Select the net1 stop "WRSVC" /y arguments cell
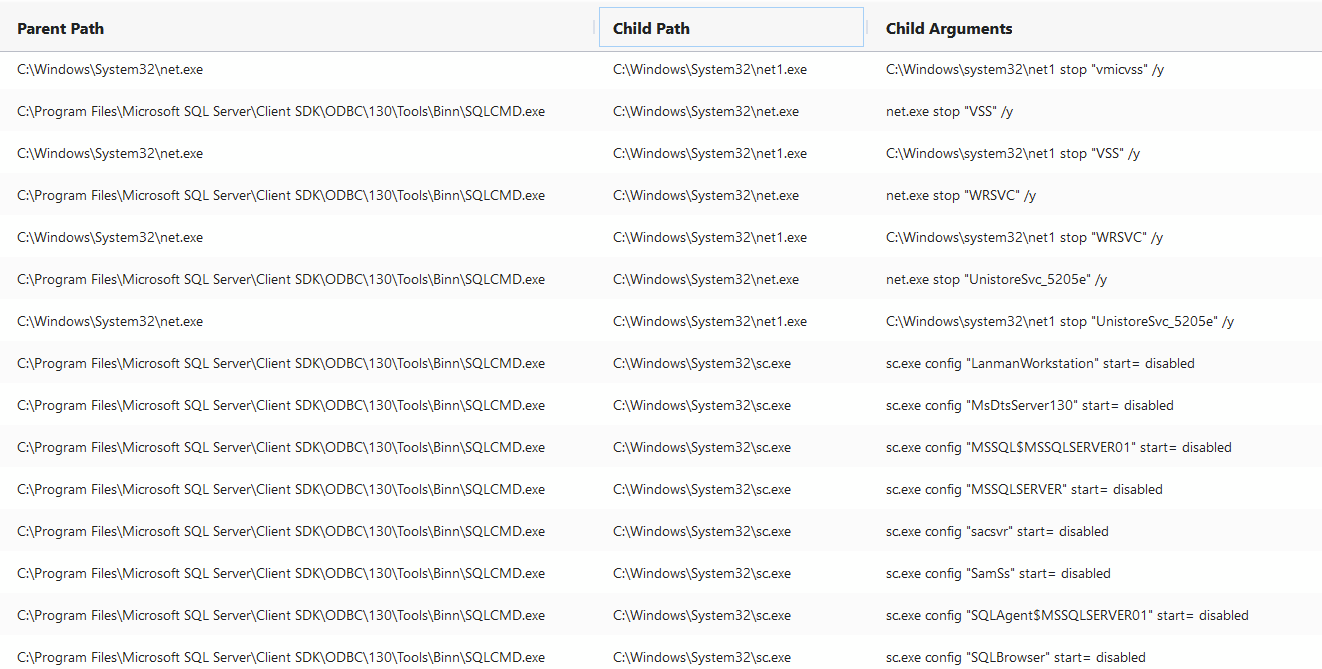1322x669 pixels. [x=1024, y=238]
